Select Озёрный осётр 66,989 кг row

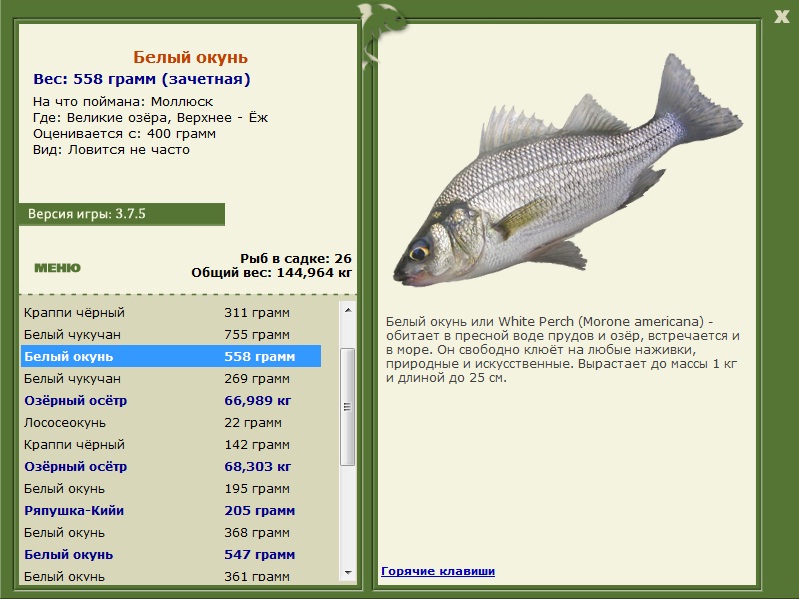tap(171, 400)
